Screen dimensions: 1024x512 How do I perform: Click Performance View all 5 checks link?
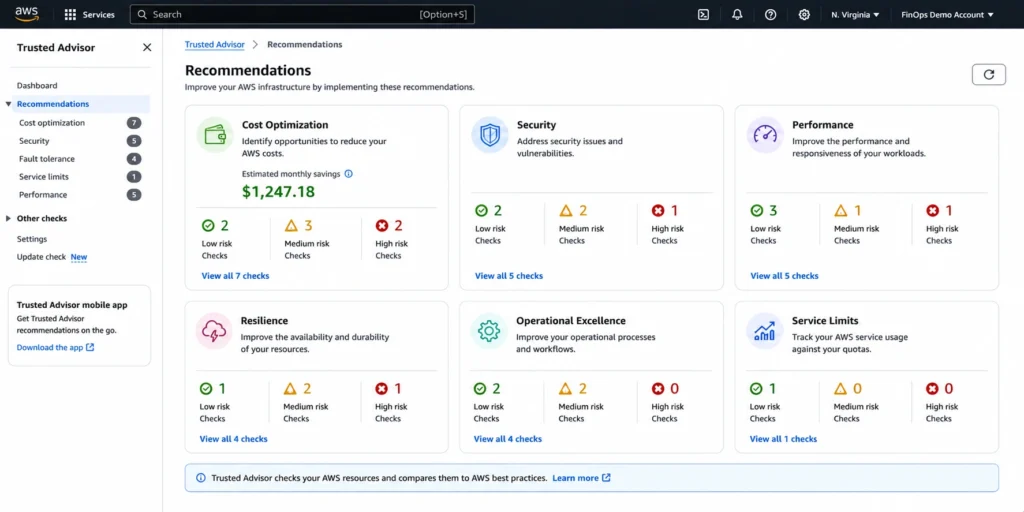(x=784, y=276)
